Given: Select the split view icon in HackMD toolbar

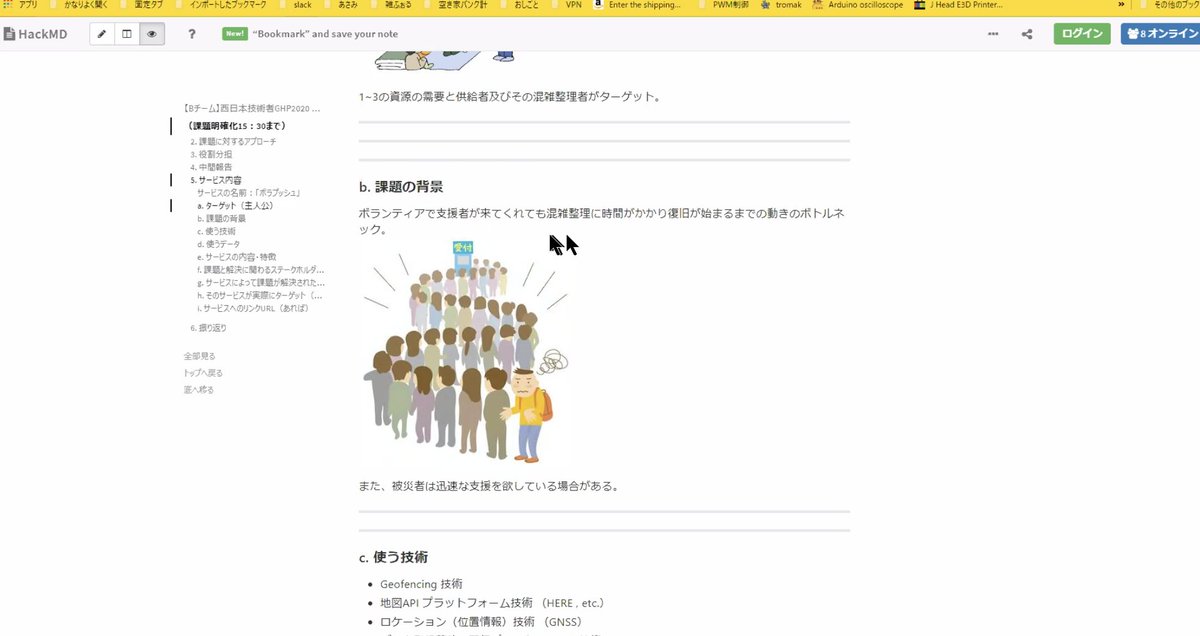Looking at the screenshot, I should click(125, 33).
